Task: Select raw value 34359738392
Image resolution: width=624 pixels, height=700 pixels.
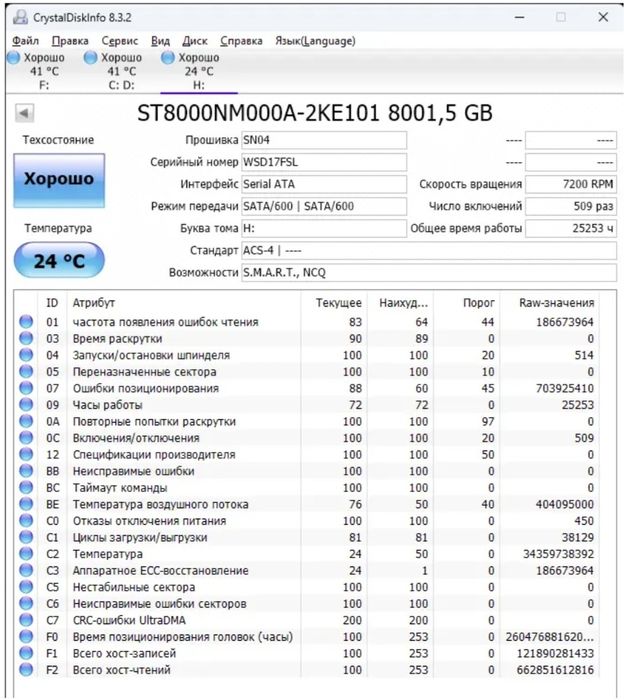Action: [x=558, y=554]
